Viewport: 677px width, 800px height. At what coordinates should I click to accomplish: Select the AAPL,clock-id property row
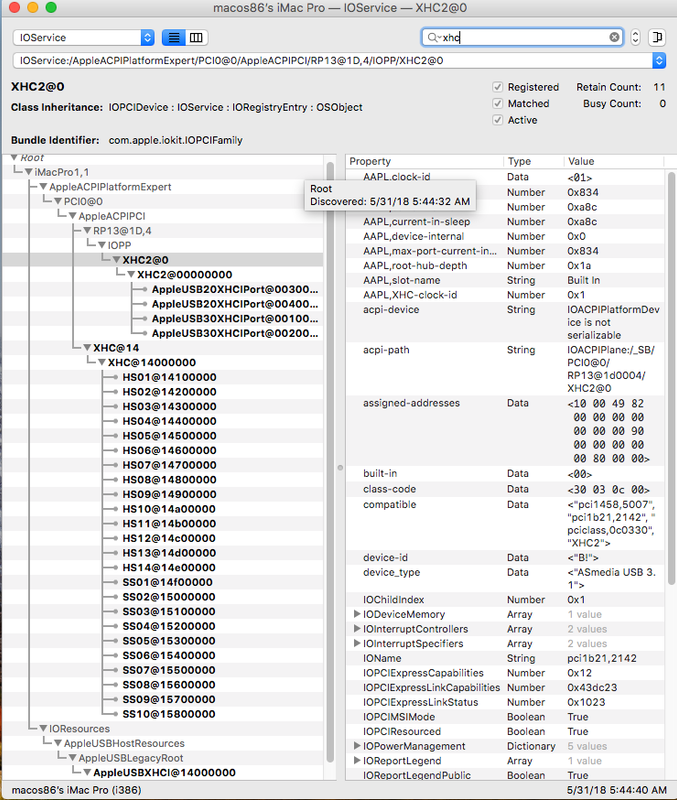pyautogui.click(x=505, y=177)
